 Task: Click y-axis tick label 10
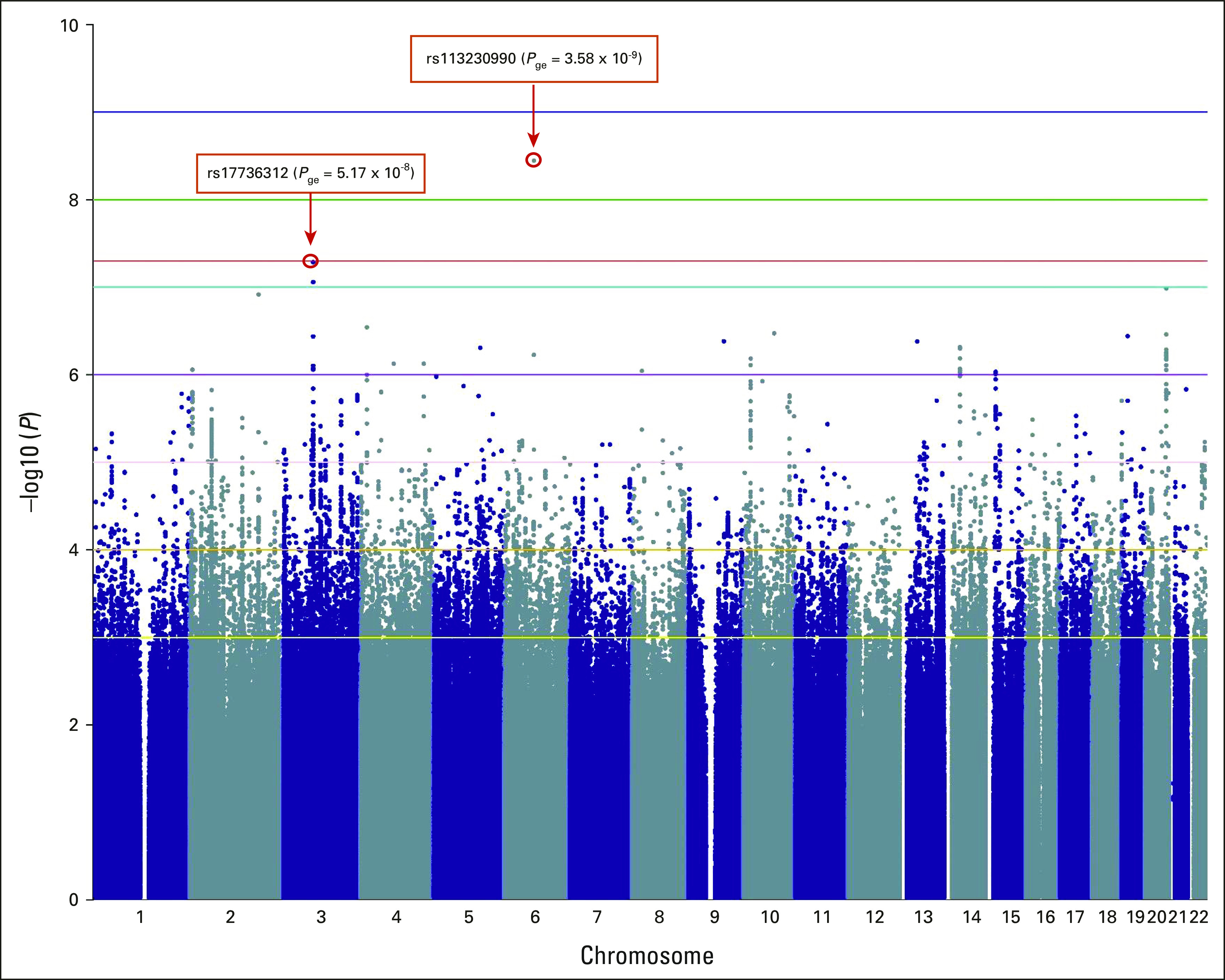69,25
